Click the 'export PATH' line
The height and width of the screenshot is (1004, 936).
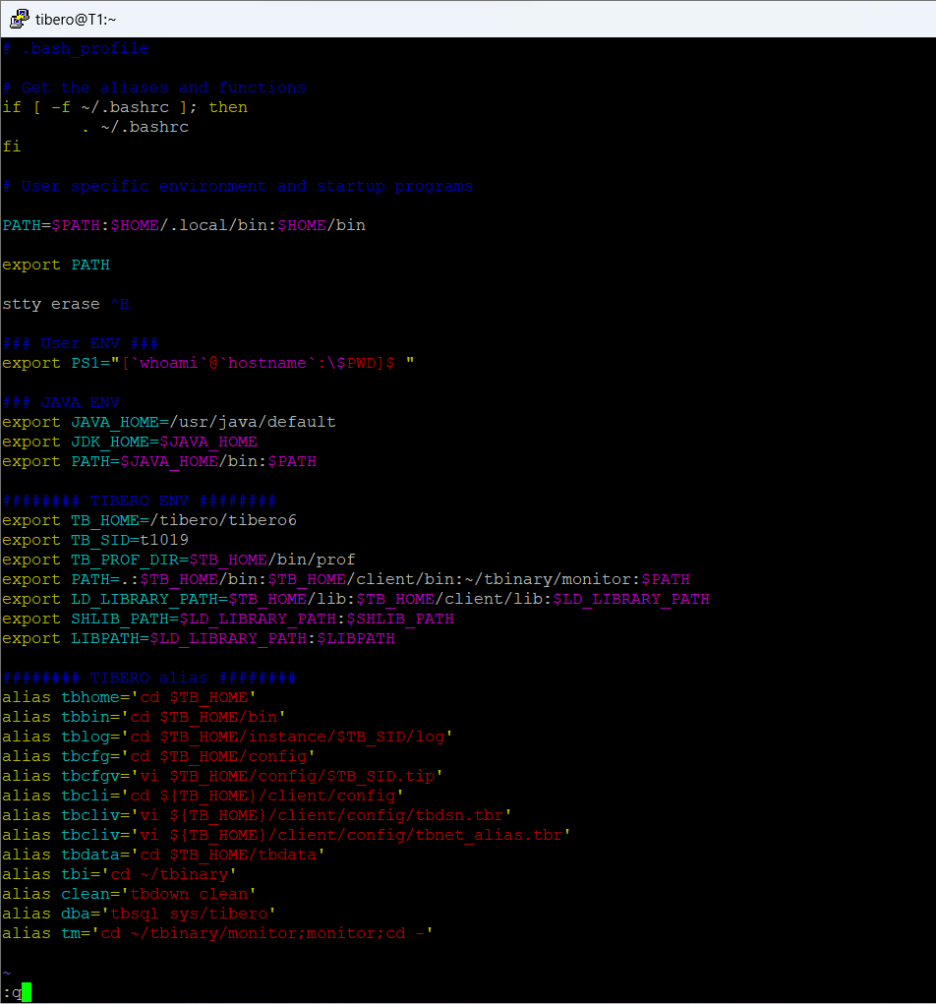[56, 265]
